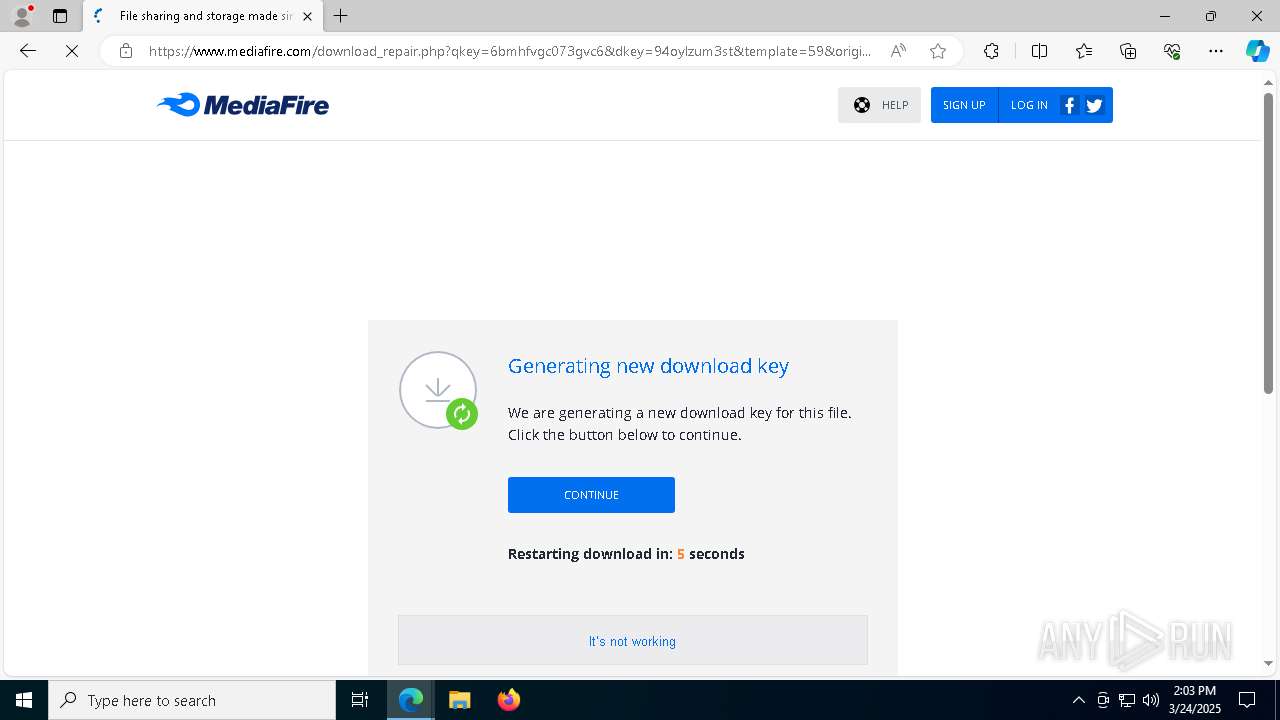Screen dimensions: 1280x720
Task: Click the SIGN UP button
Action: (x=964, y=105)
